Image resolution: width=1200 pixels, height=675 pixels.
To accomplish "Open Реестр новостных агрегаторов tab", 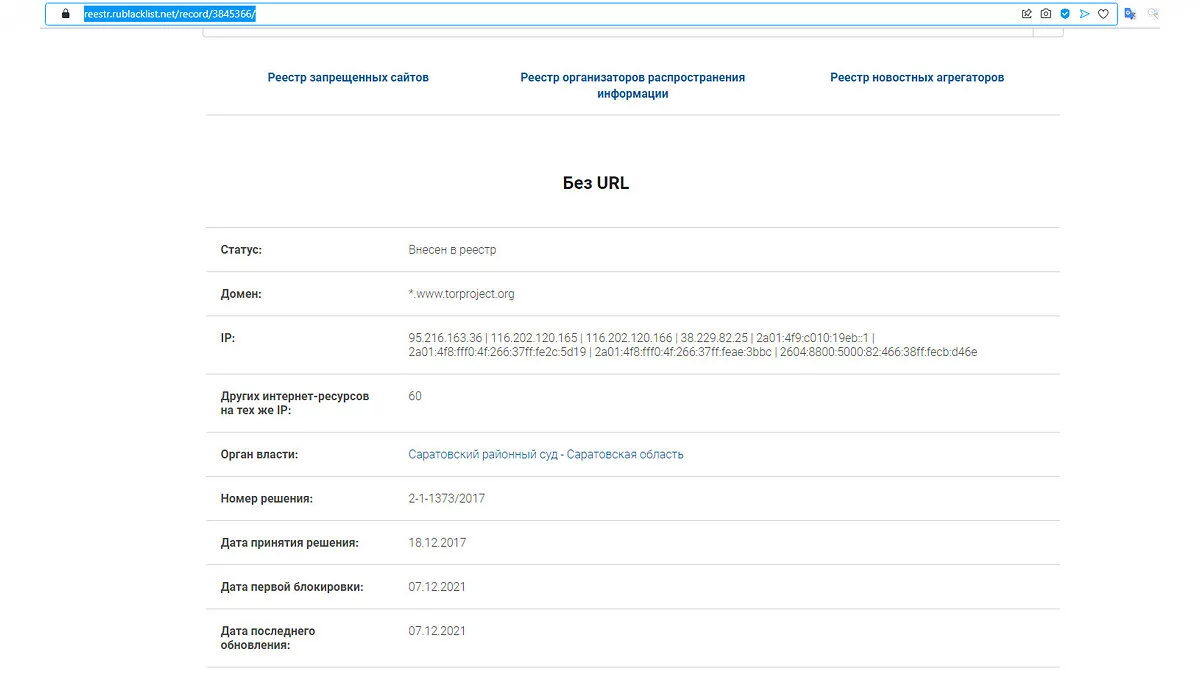I will 917,77.
